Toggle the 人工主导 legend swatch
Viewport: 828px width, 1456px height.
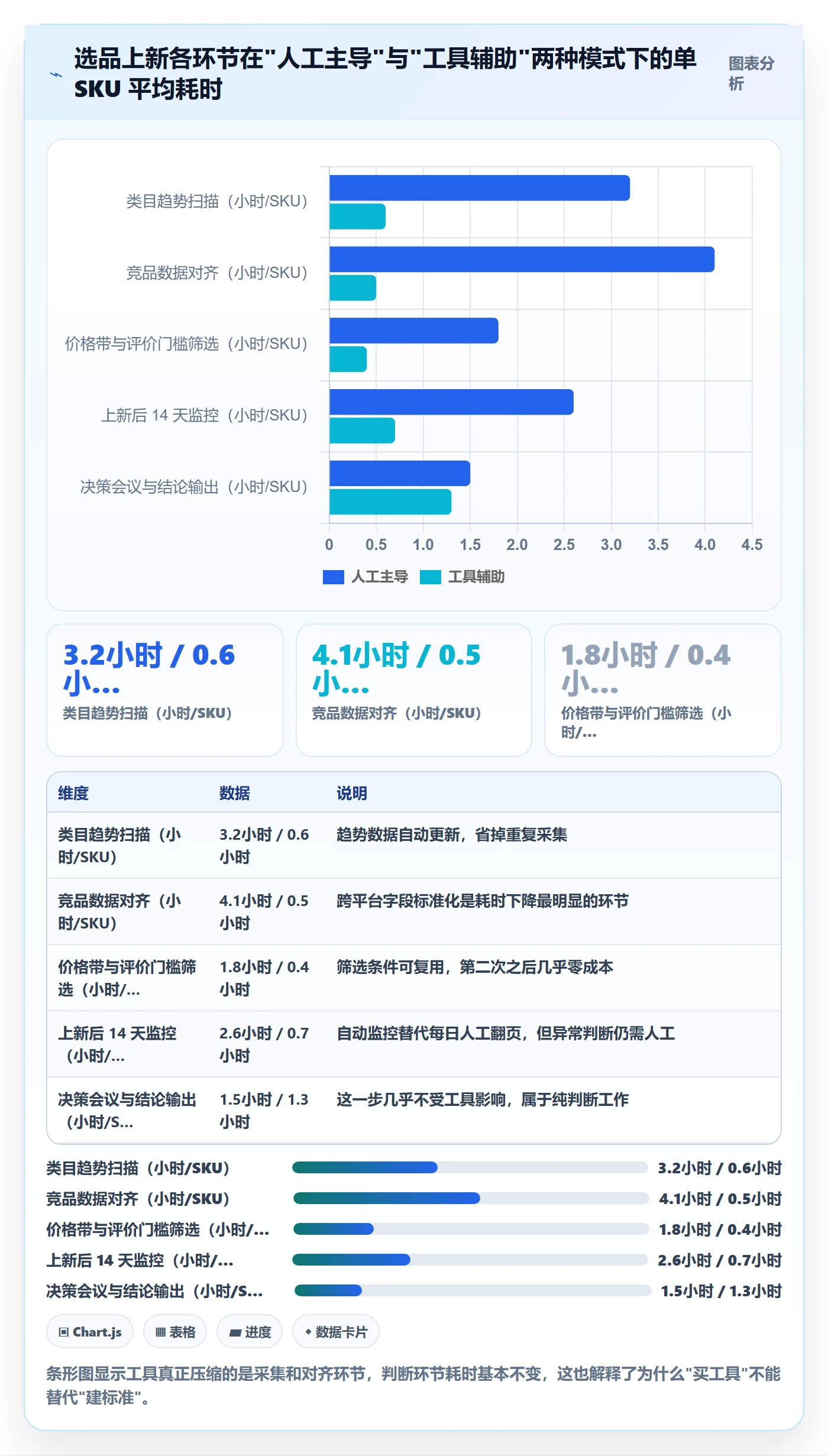tap(334, 577)
